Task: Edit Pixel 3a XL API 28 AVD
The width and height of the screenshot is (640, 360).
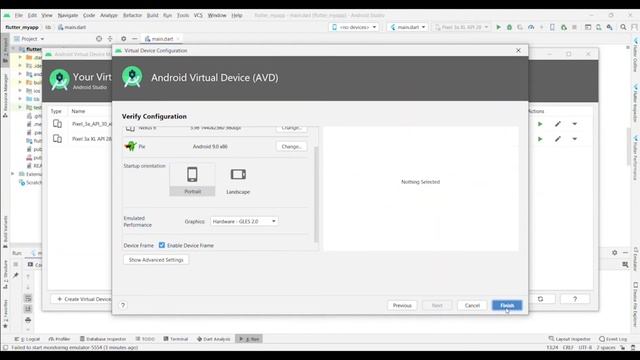Action: (558, 139)
